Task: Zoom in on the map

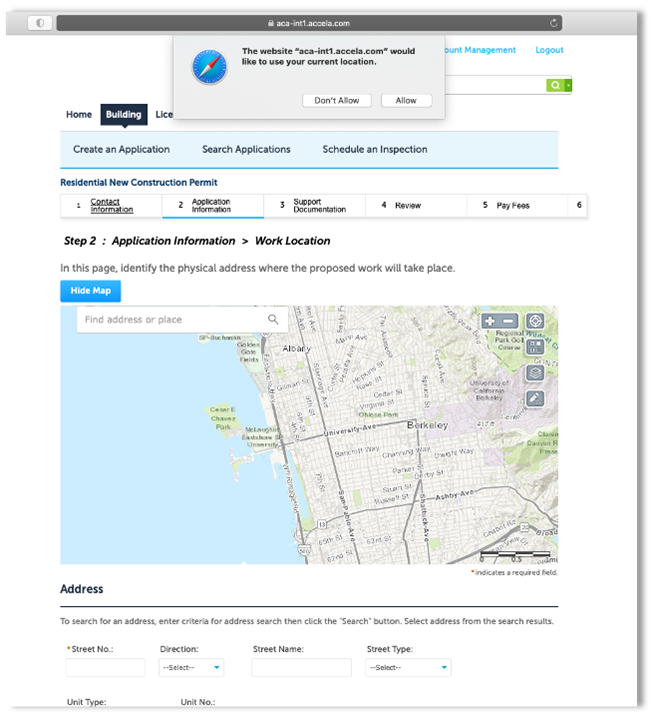Action: click(490, 321)
